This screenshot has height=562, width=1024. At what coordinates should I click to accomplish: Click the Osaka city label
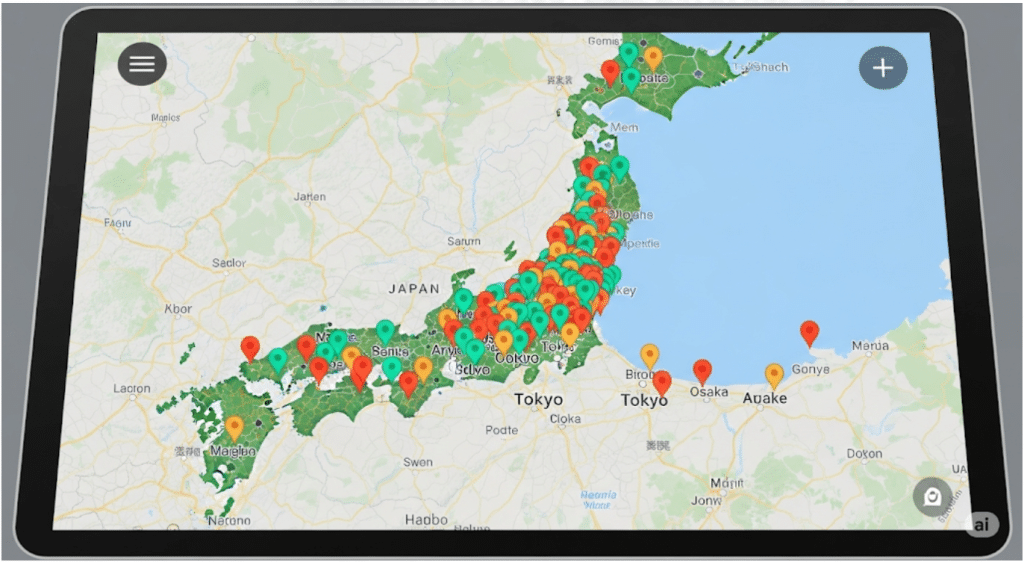tap(709, 392)
